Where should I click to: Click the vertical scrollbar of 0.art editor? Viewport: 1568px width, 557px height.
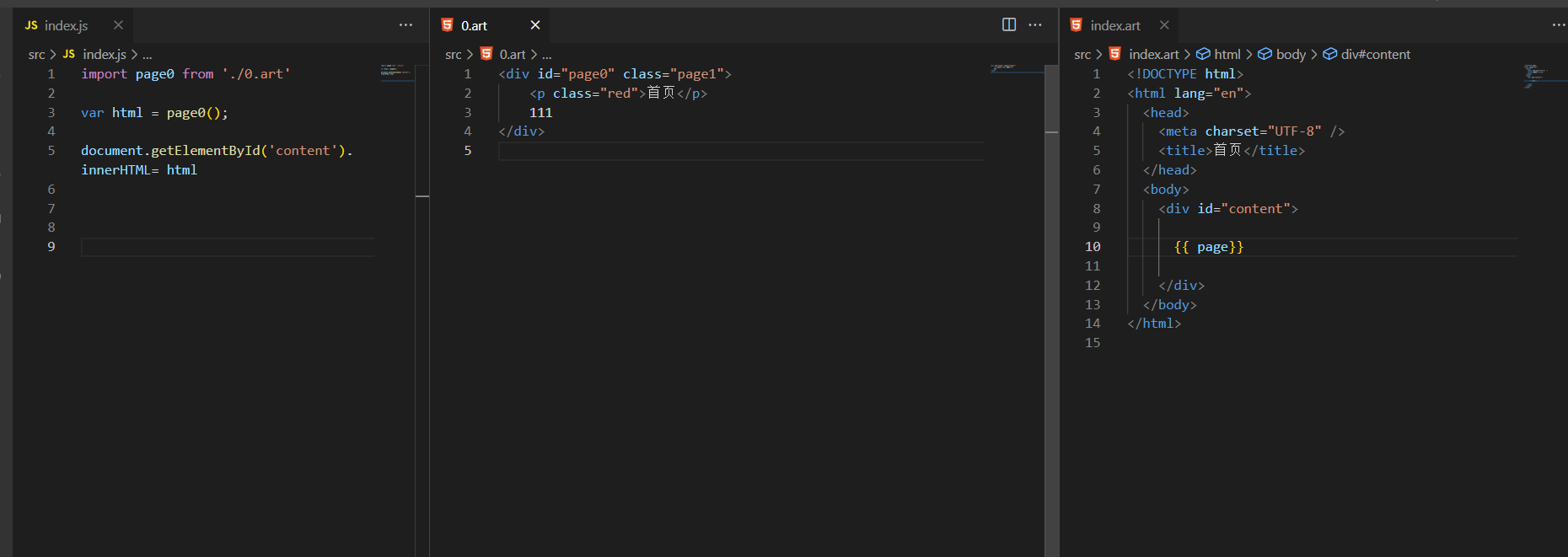click(x=1051, y=253)
